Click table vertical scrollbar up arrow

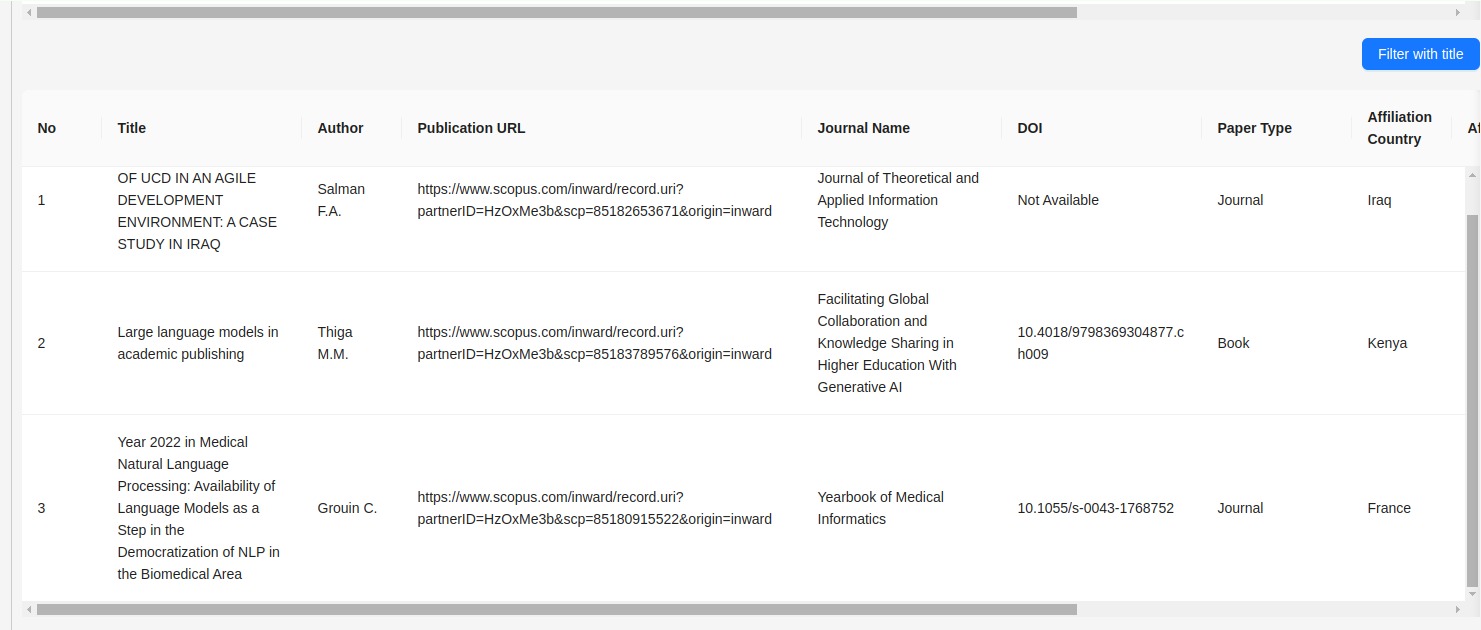1471,175
